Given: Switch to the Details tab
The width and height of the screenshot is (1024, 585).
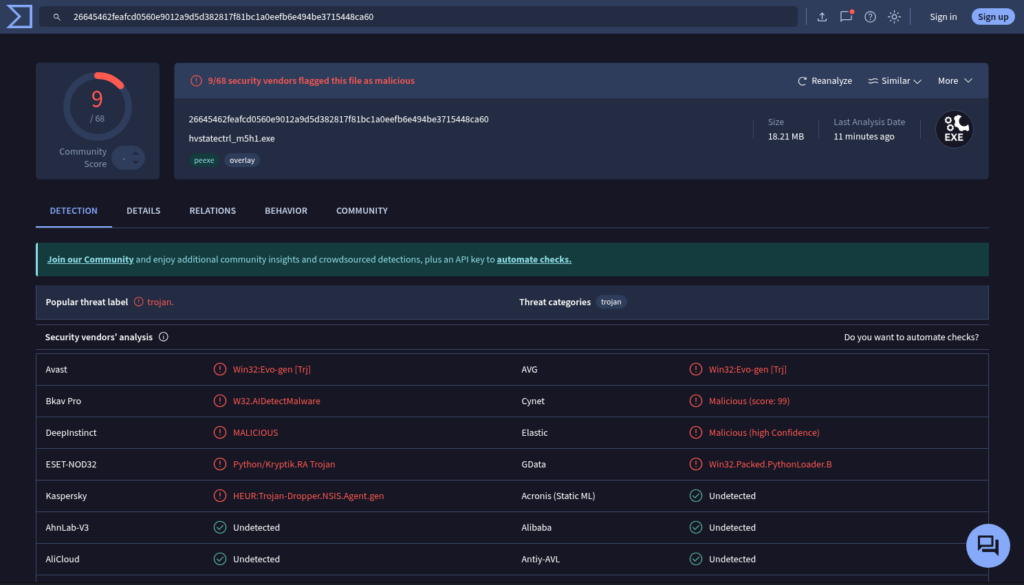Looking at the screenshot, I should click(x=143, y=211).
